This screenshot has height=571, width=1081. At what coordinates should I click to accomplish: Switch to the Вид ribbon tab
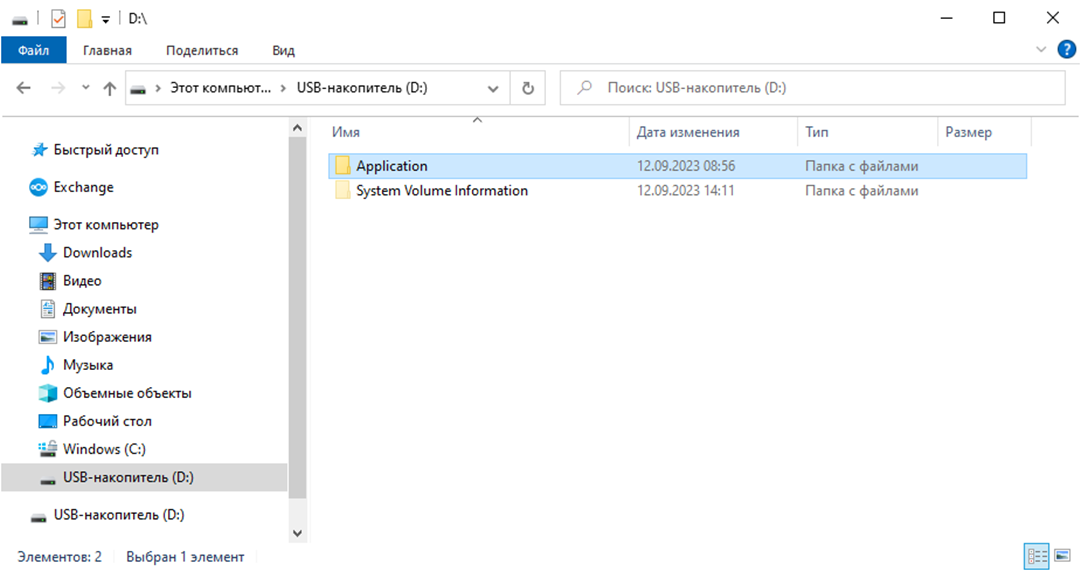tap(283, 50)
